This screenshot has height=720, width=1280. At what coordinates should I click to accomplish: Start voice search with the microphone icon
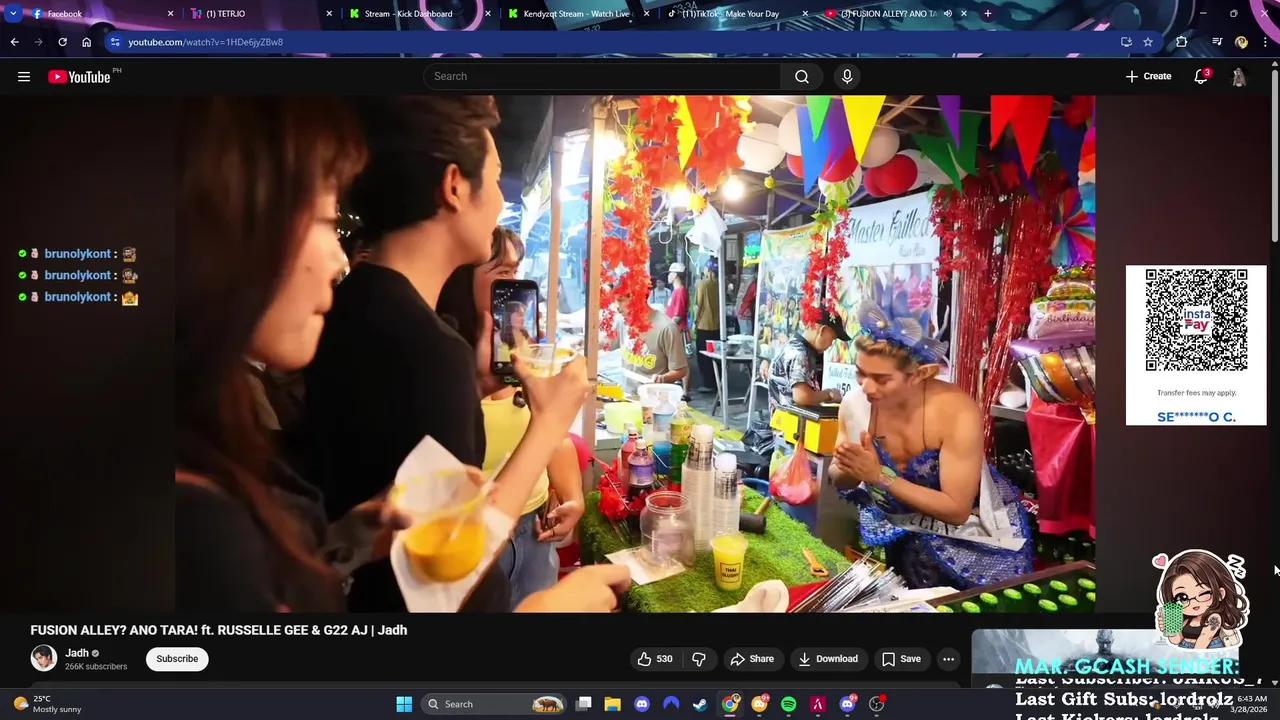click(847, 76)
